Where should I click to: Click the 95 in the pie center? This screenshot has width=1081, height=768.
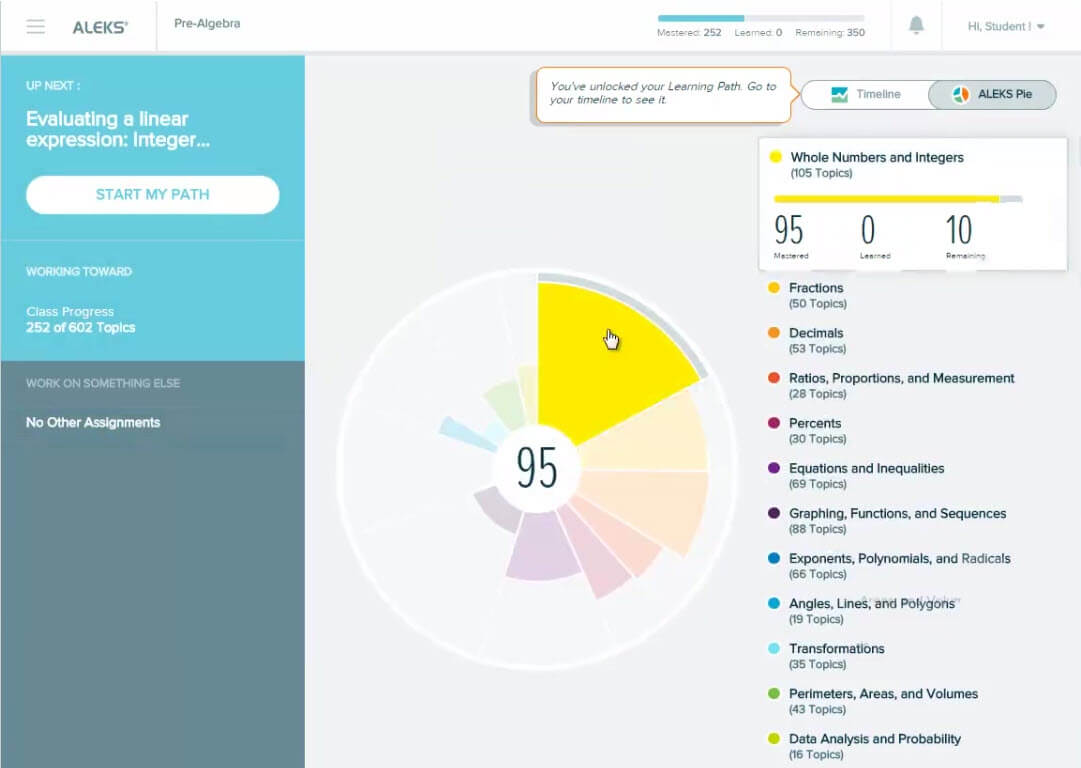[x=537, y=468]
